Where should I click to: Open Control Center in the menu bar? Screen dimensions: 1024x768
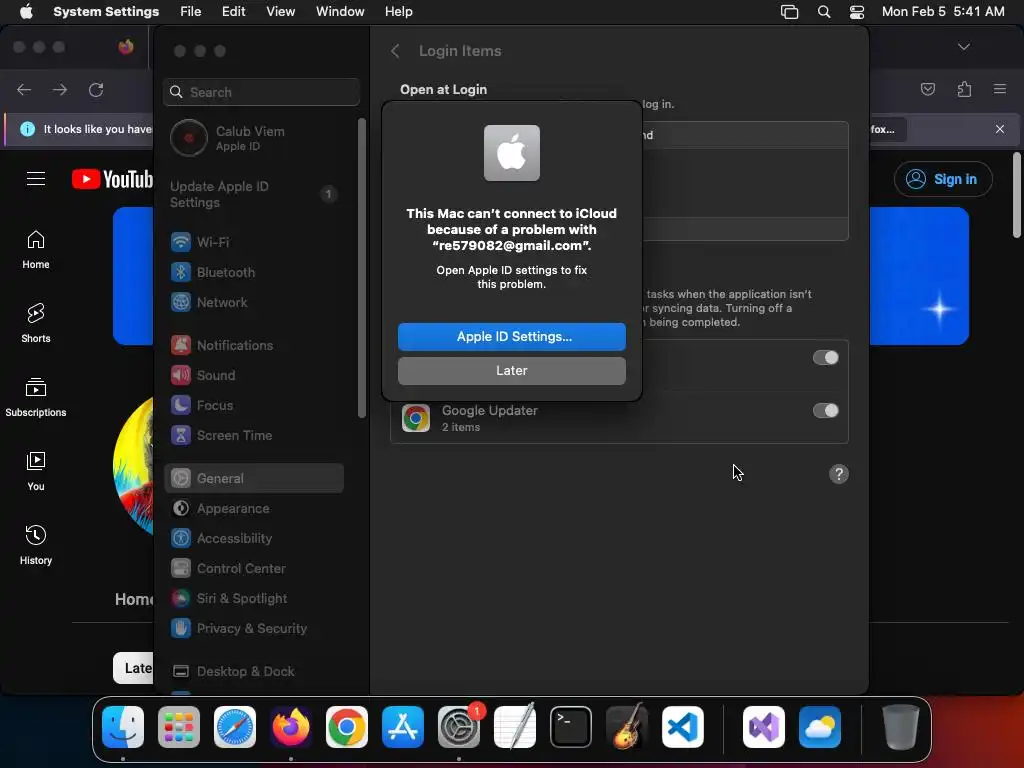pos(857,12)
